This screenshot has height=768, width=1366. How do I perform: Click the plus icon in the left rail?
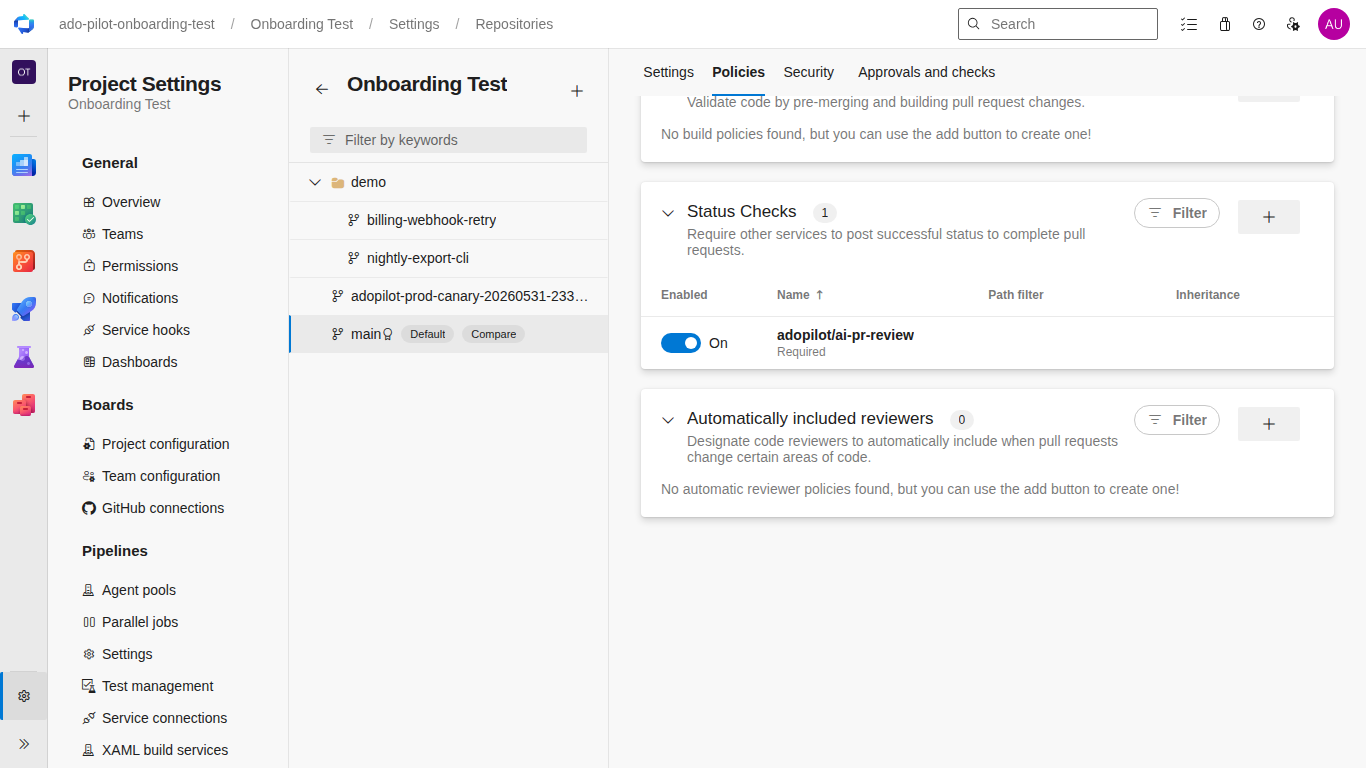tap(24, 116)
